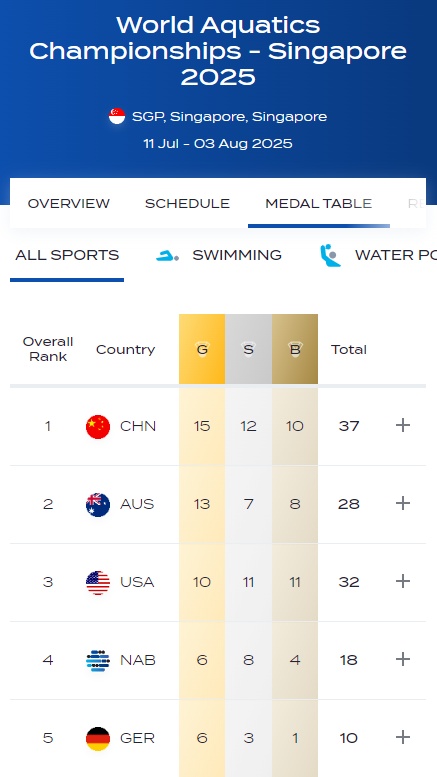The image size is (437, 777).
Task: Click the Total column header
Action: 349,349
